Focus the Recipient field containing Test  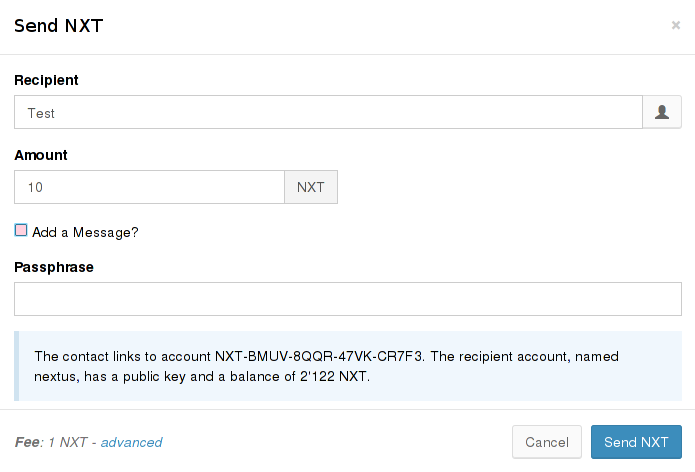coord(327,113)
